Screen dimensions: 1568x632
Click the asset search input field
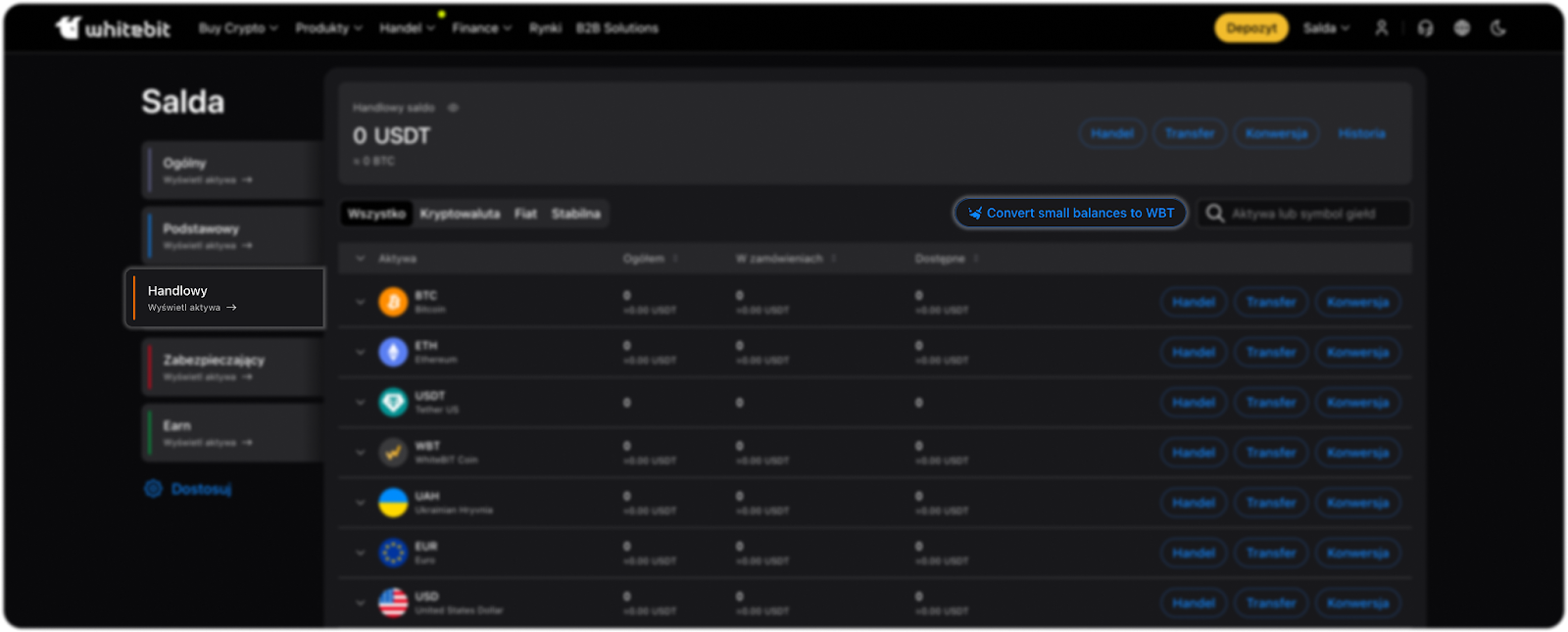(1313, 214)
